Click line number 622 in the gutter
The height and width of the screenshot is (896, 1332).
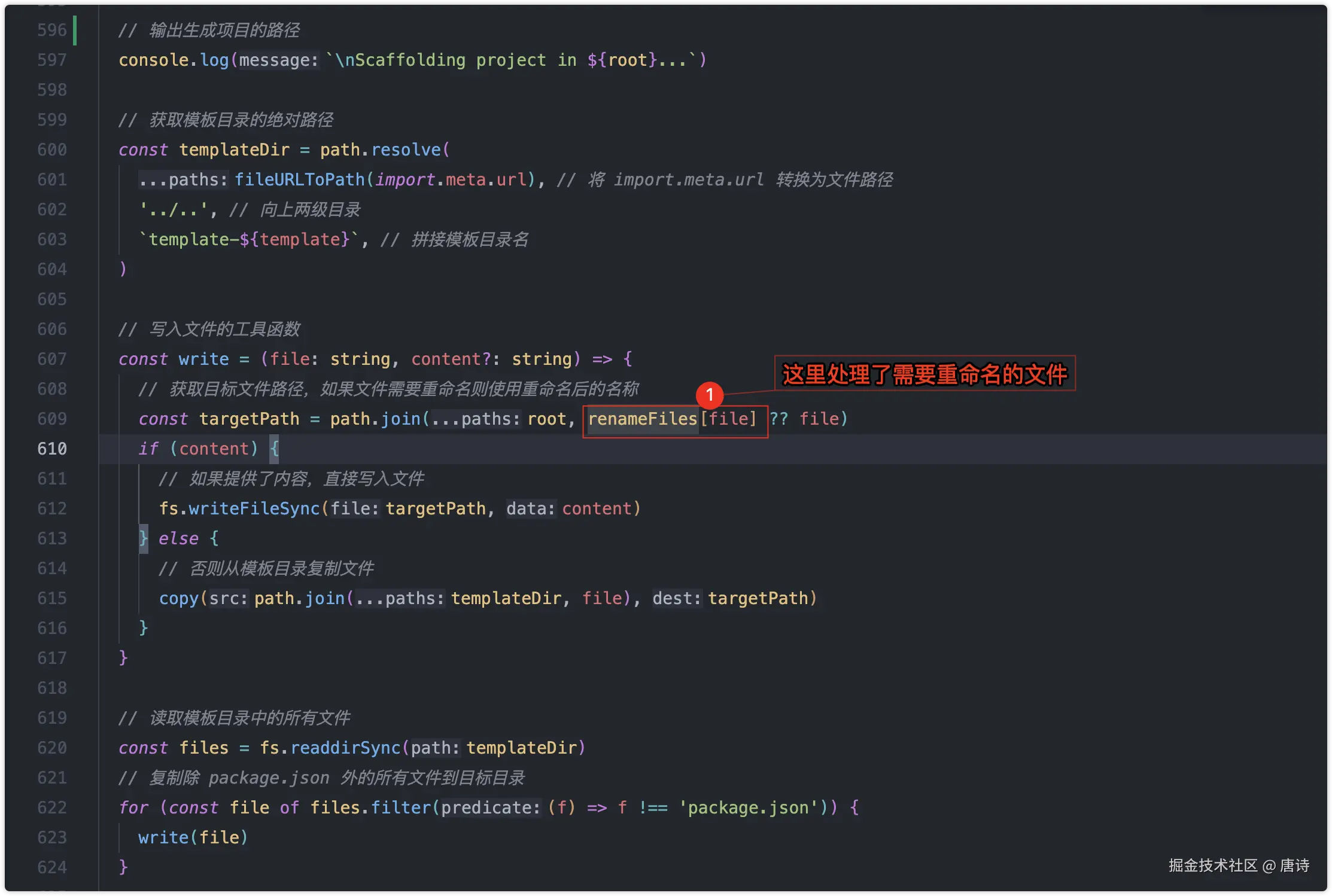pyautogui.click(x=52, y=808)
